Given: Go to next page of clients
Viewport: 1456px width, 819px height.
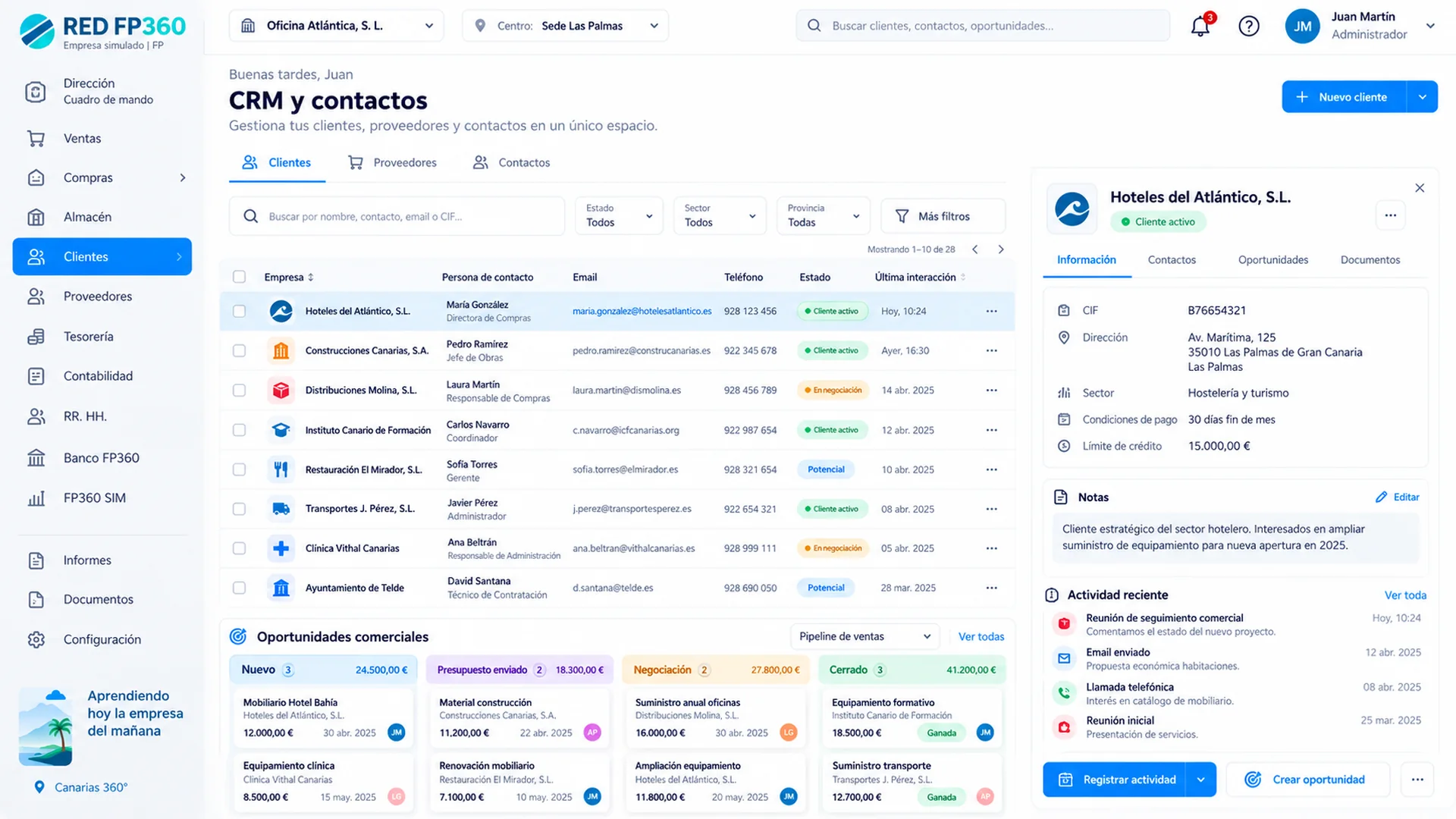Looking at the screenshot, I should [x=1001, y=249].
